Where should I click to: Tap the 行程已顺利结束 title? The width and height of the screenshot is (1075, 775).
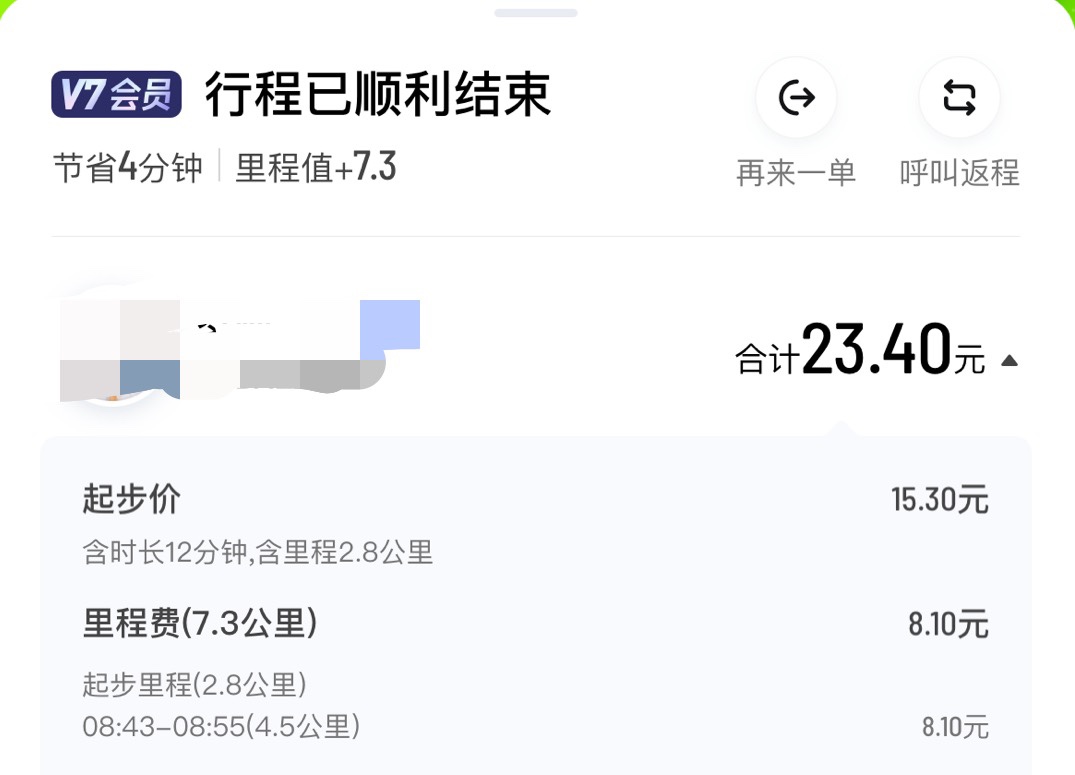click(x=378, y=94)
